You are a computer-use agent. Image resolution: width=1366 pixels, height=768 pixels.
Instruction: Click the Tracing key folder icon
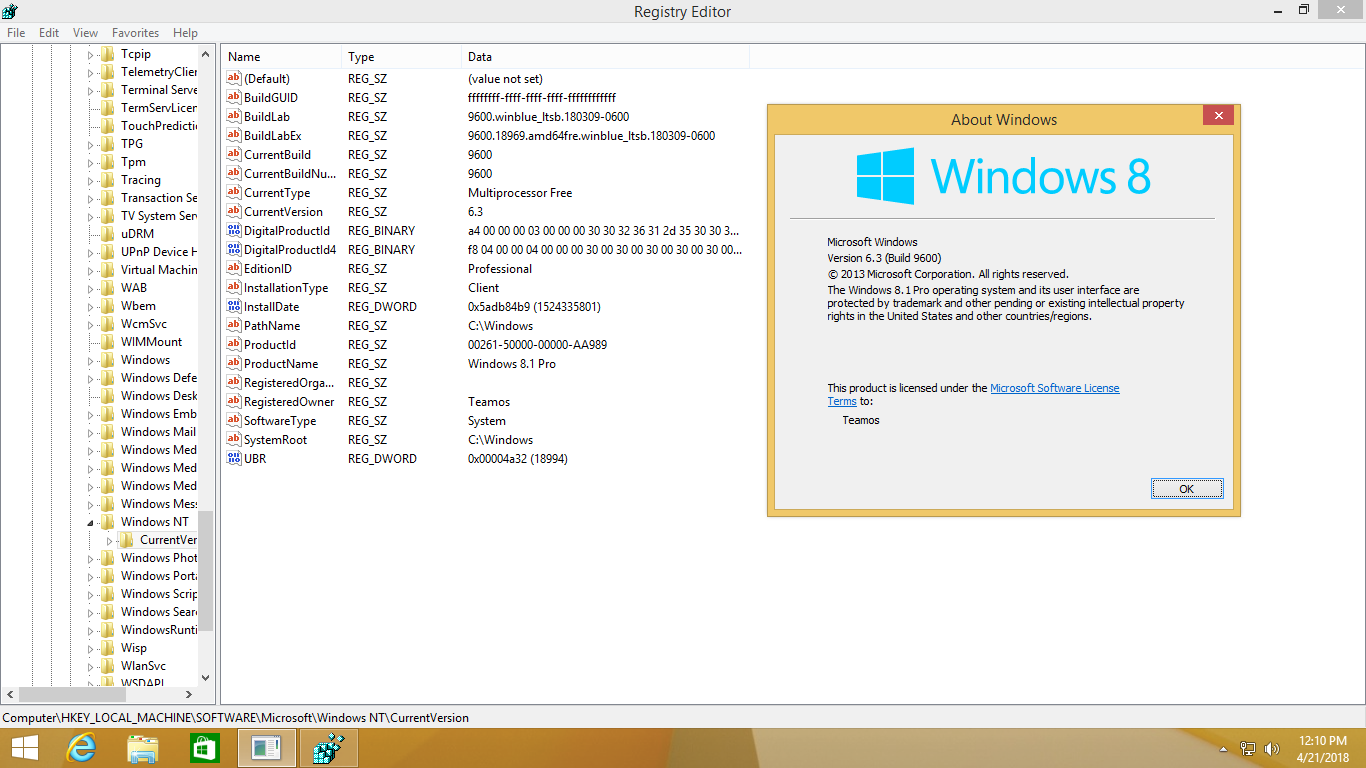tap(108, 180)
